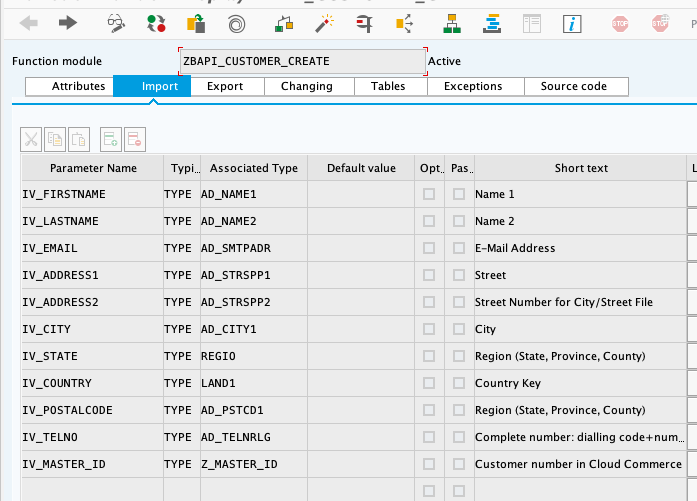This screenshot has width=697, height=501.
Task: Click the Active/Inactive toggle icon
Action: [x=156, y=23]
